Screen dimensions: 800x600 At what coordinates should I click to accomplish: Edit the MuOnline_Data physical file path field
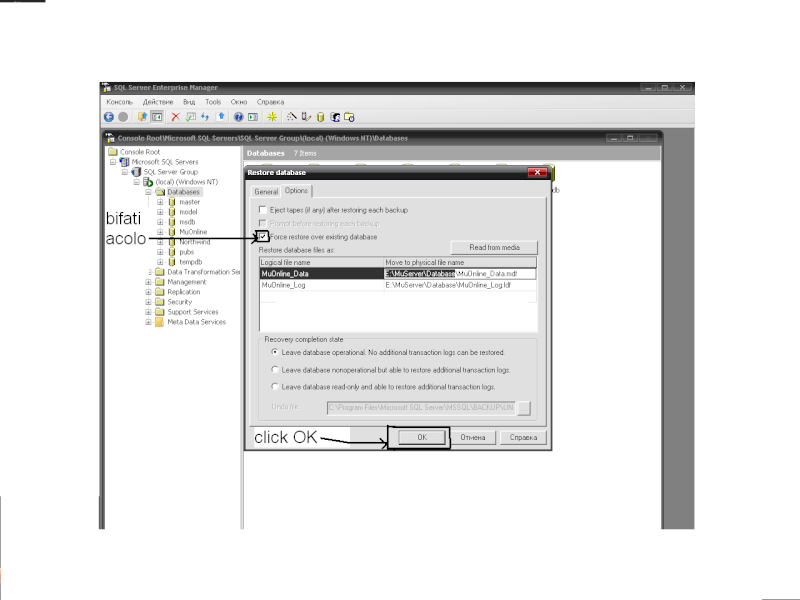pyautogui.click(x=460, y=273)
